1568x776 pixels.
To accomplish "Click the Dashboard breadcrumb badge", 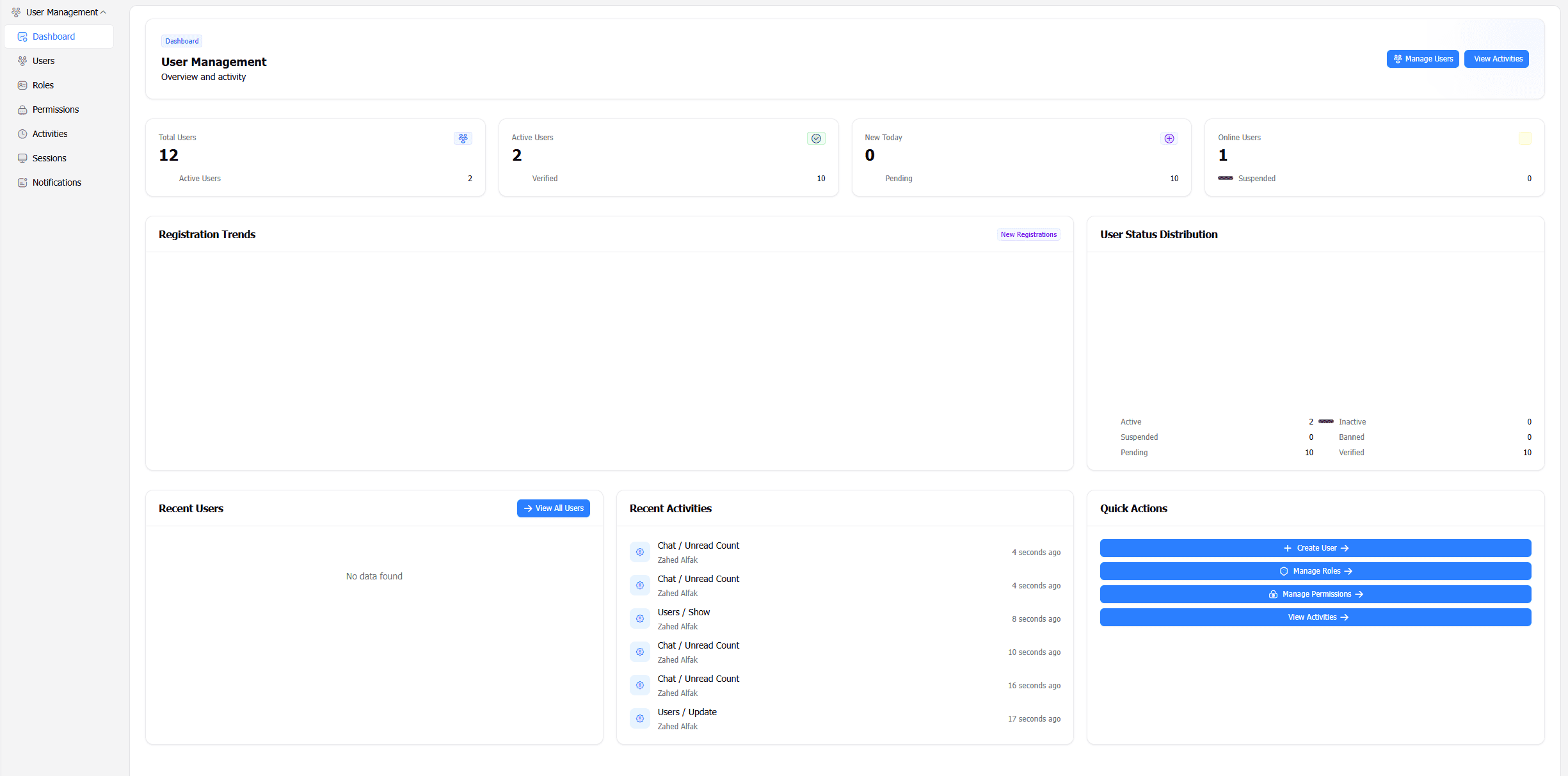I will coord(182,40).
